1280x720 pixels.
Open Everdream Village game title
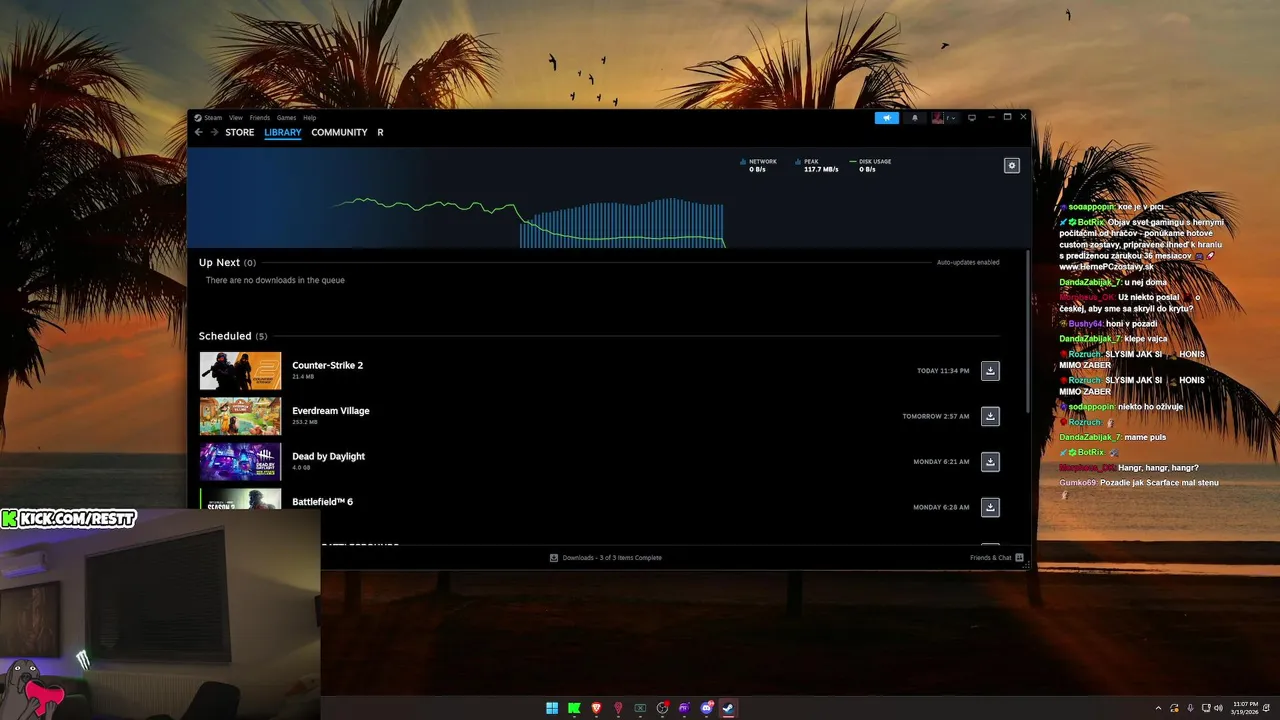coord(331,411)
